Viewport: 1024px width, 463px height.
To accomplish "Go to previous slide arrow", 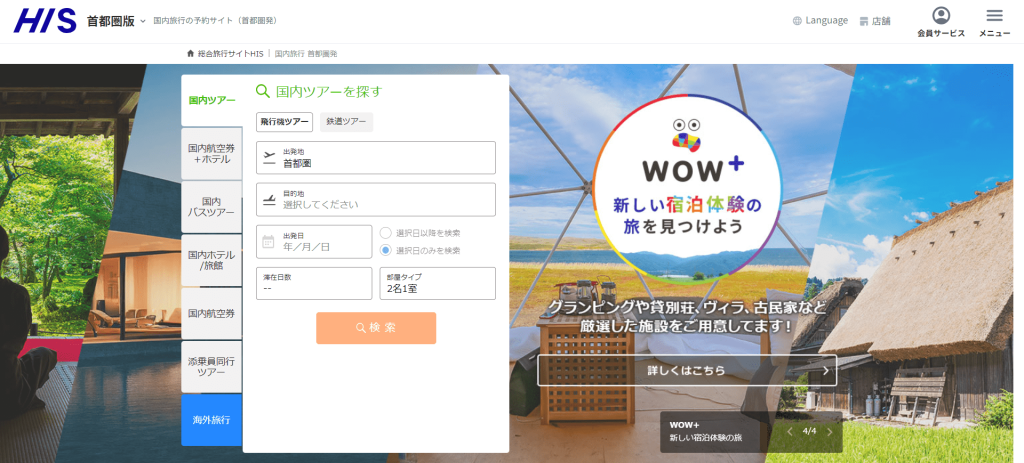I will point(790,432).
